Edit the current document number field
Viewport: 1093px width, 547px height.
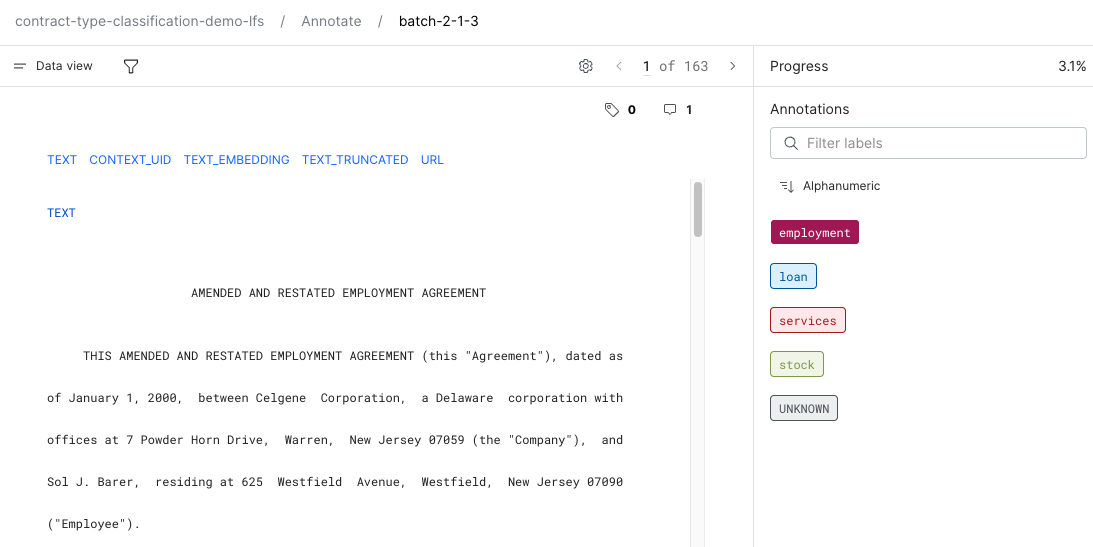tap(646, 67)
